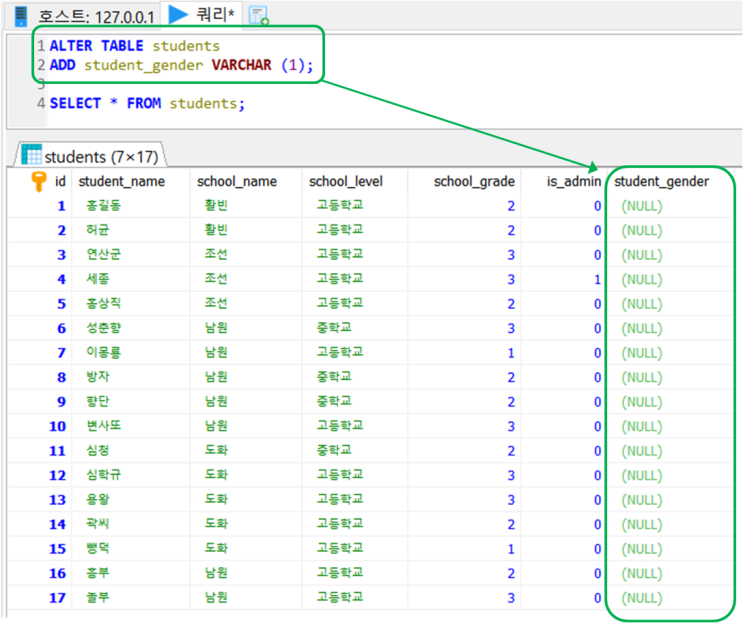Screen dimensions: 743x623
Task: Click school_level 중학교 in row 6
Action: 335,328
